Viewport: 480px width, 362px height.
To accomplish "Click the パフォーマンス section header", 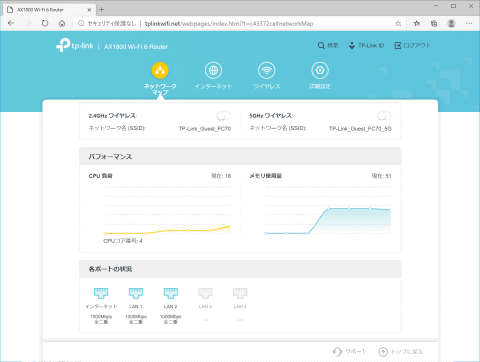I will tap(240, 157).
